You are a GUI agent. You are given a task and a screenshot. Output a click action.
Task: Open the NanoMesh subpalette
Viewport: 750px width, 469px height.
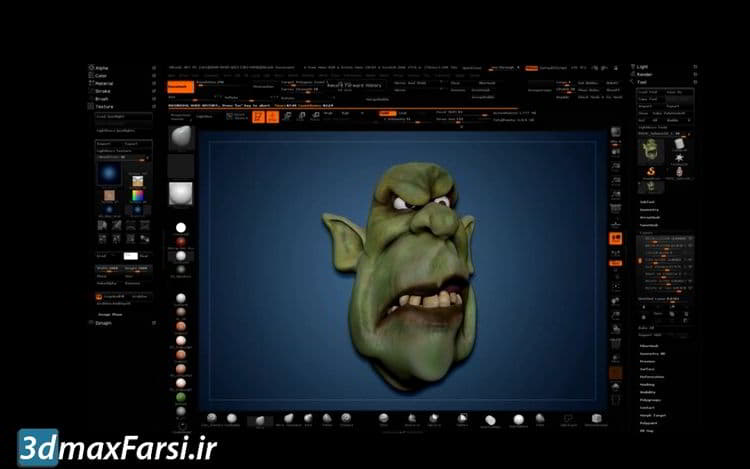click(x=649, y=225)
